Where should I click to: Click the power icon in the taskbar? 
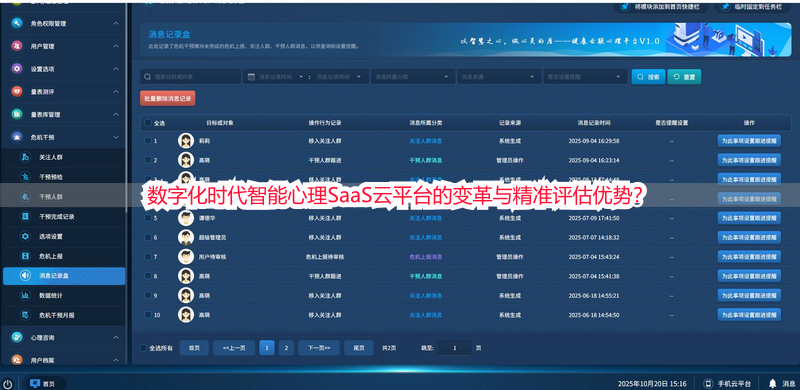[x=8, y=383]
